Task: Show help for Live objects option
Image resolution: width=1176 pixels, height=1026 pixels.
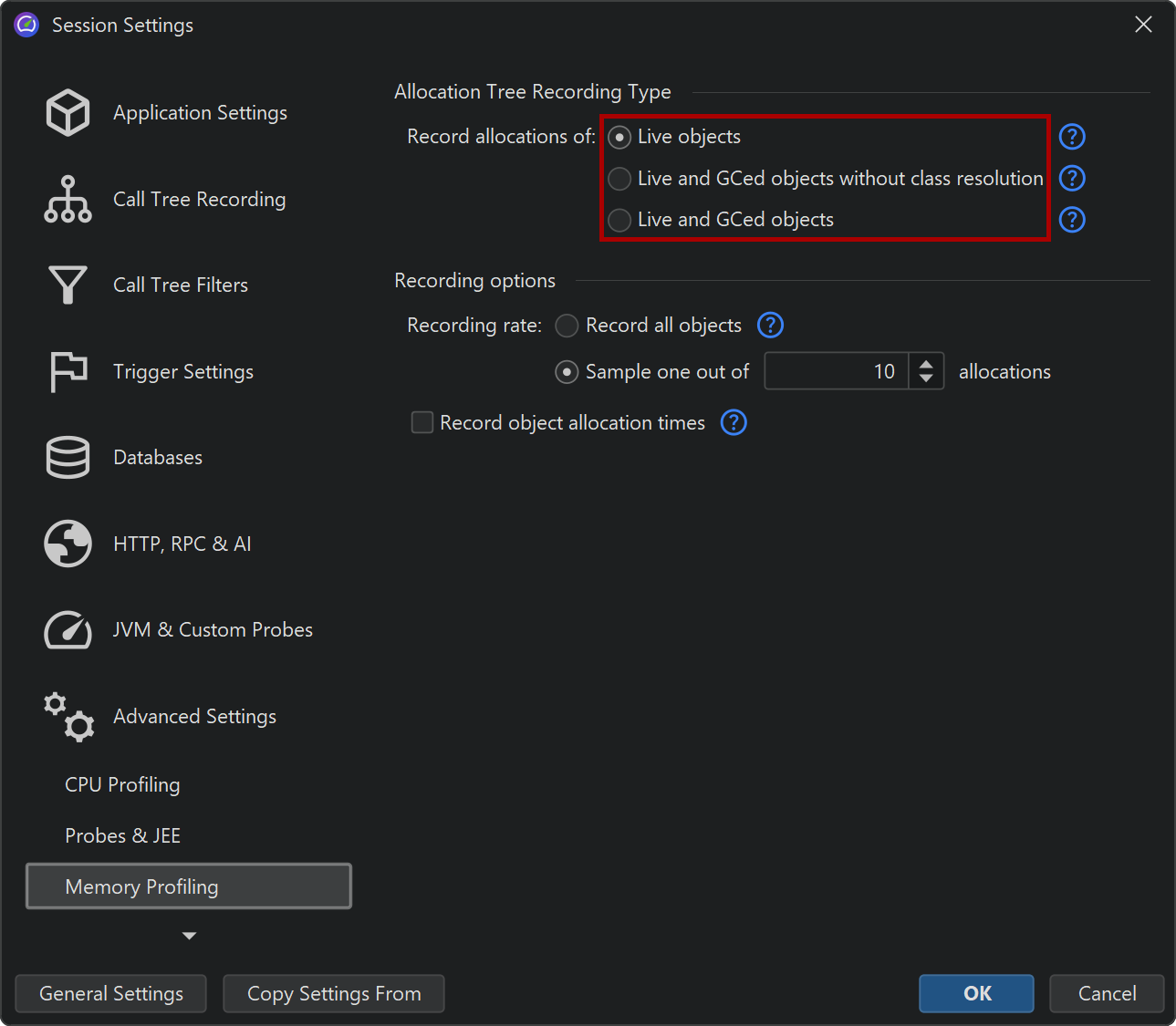Action: pyautogui.click(x=1071, y=137)
